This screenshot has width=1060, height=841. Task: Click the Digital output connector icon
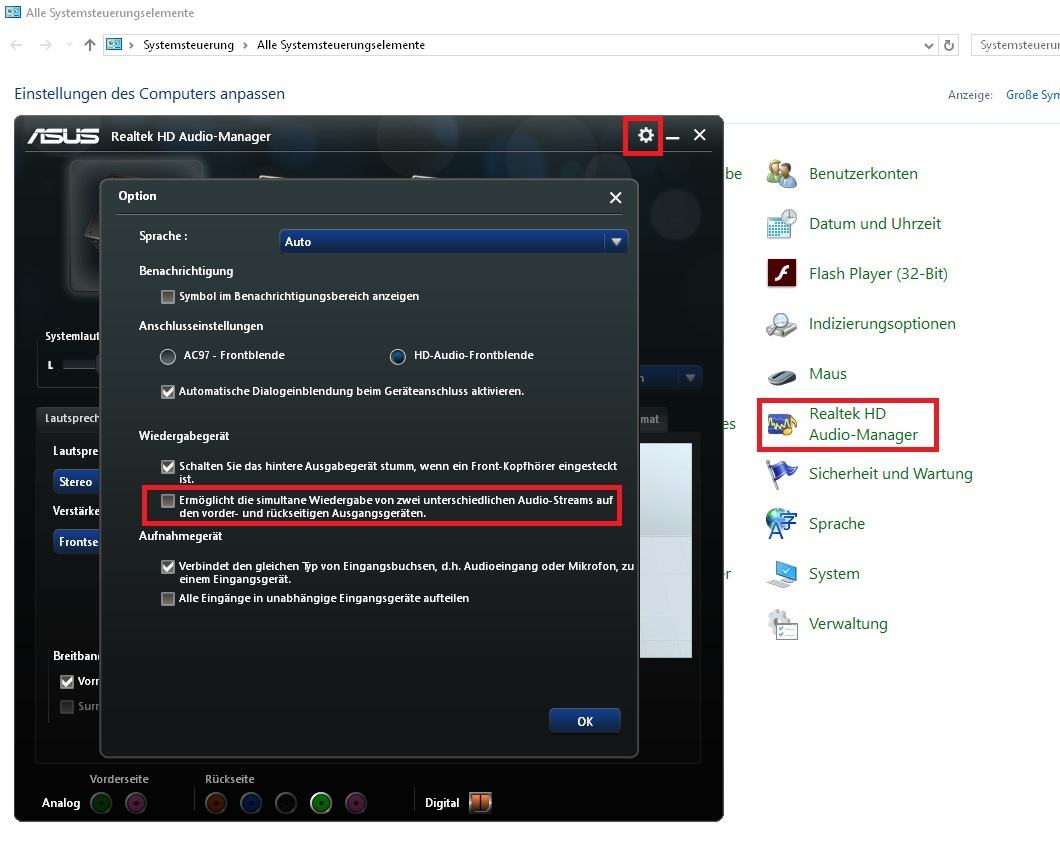[x=480, y=802]
